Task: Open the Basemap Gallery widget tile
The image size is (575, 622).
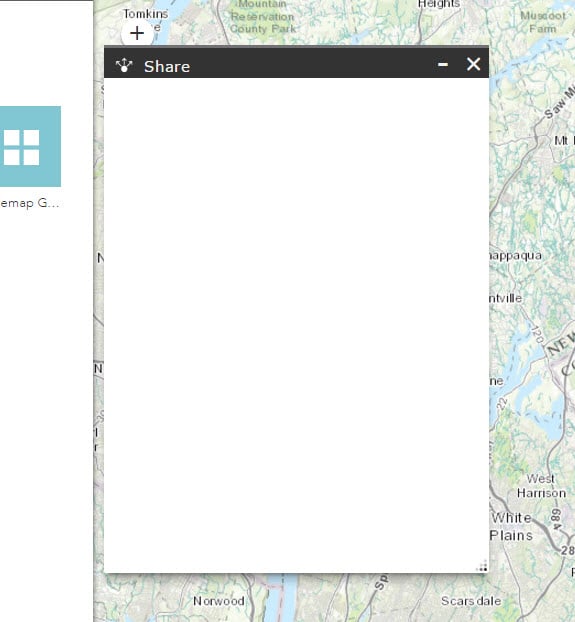Action: click(x=30, y=146)
